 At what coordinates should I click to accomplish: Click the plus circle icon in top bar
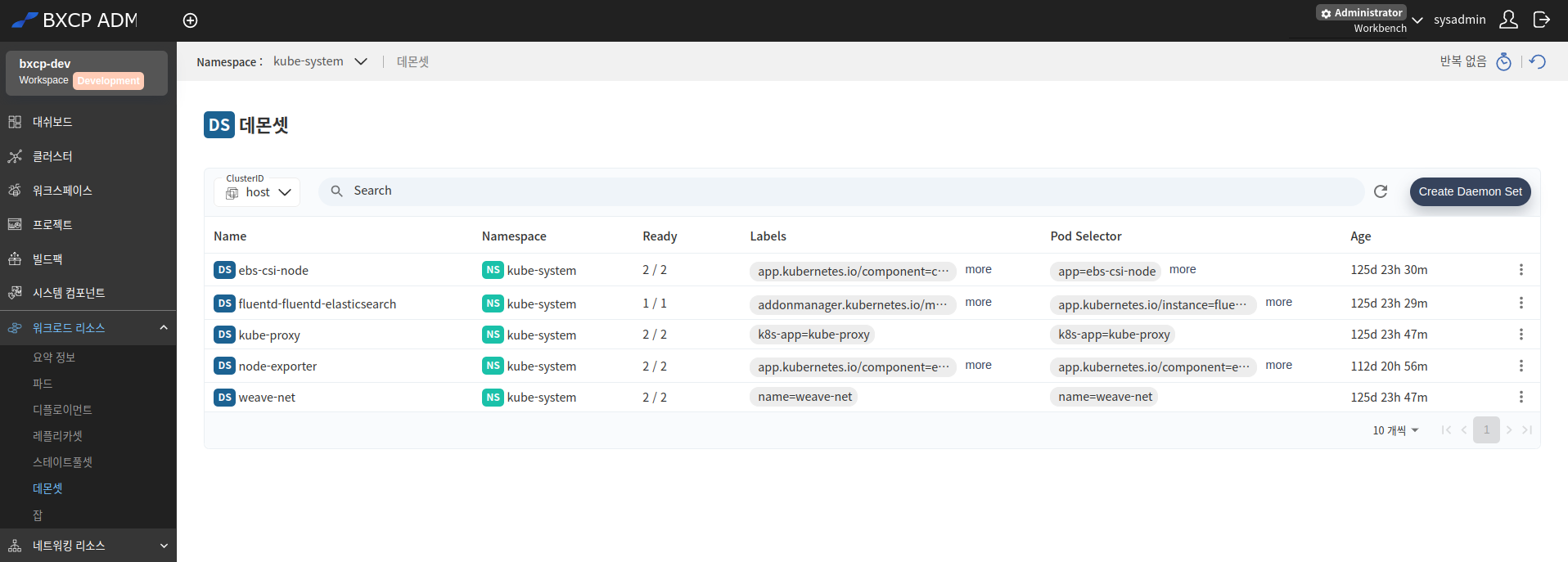(x=190, y=20)
